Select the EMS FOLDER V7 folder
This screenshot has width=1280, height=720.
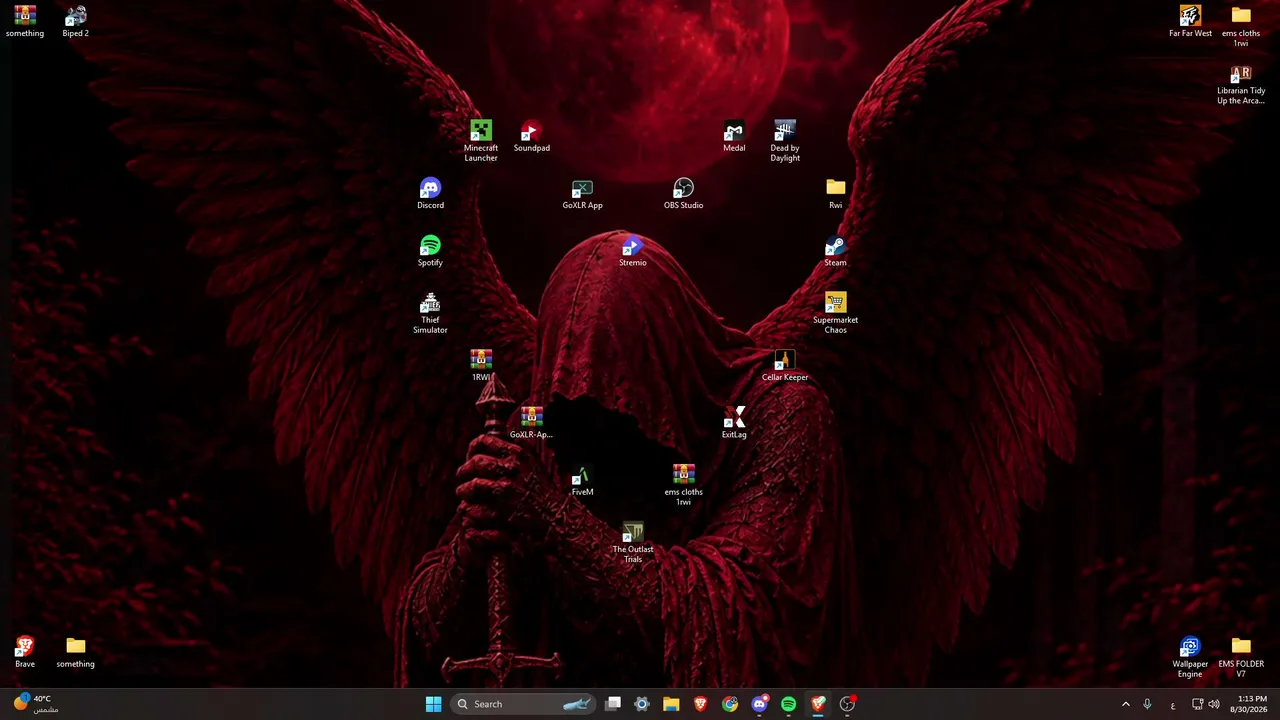pos(1241,657)
